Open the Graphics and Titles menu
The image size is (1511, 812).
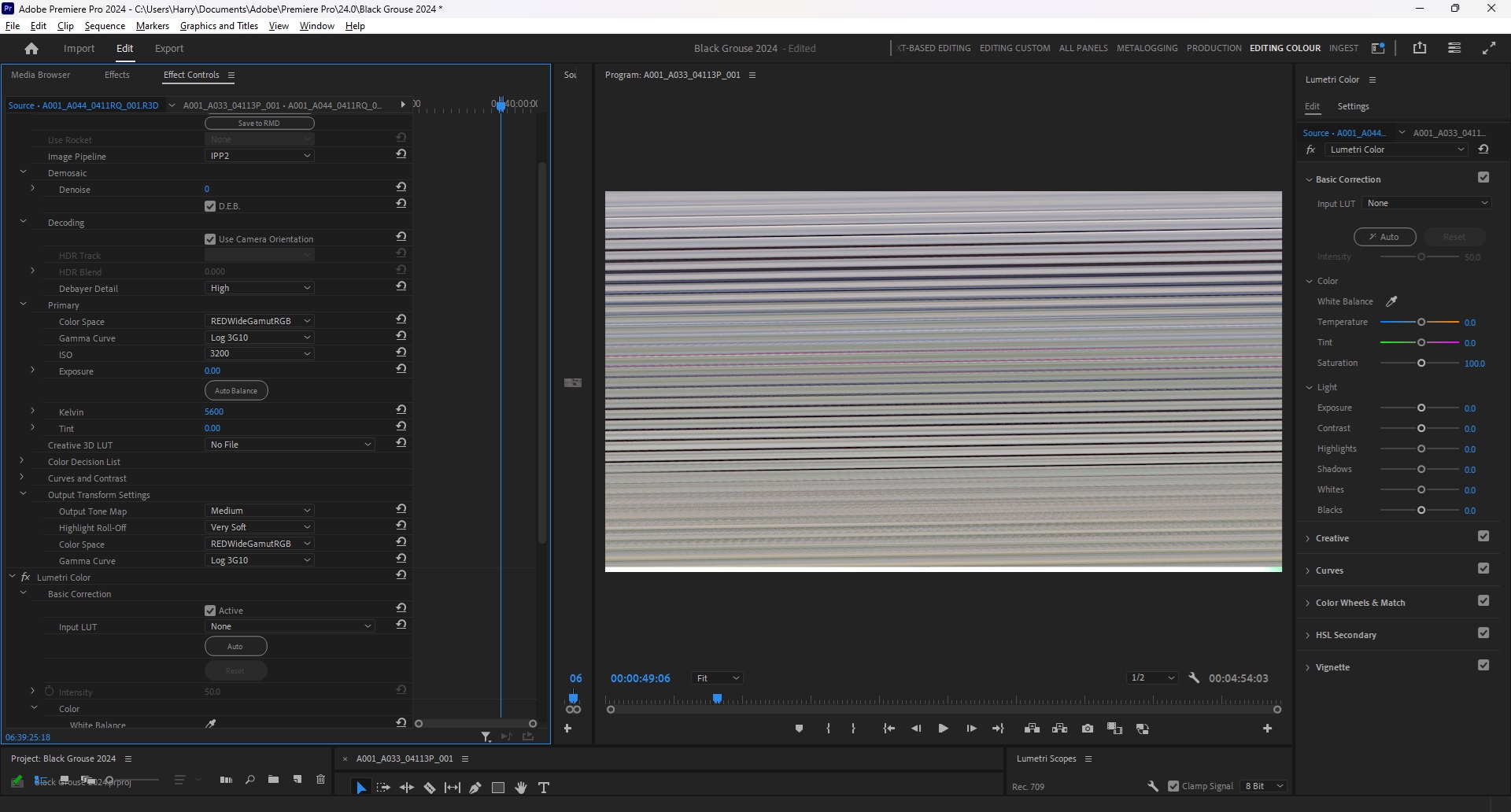pos(219,26)
